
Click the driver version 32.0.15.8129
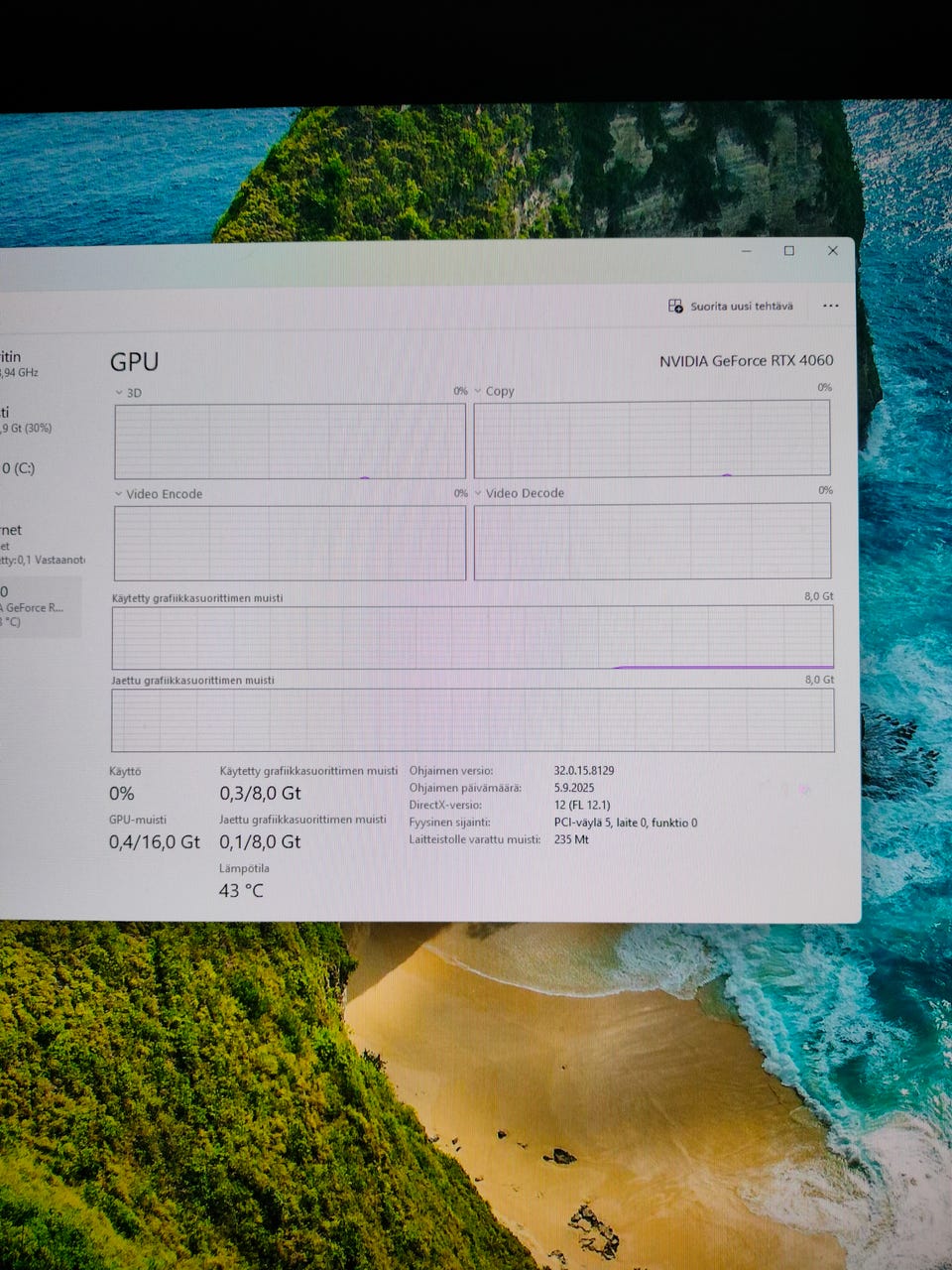(584, 770)
